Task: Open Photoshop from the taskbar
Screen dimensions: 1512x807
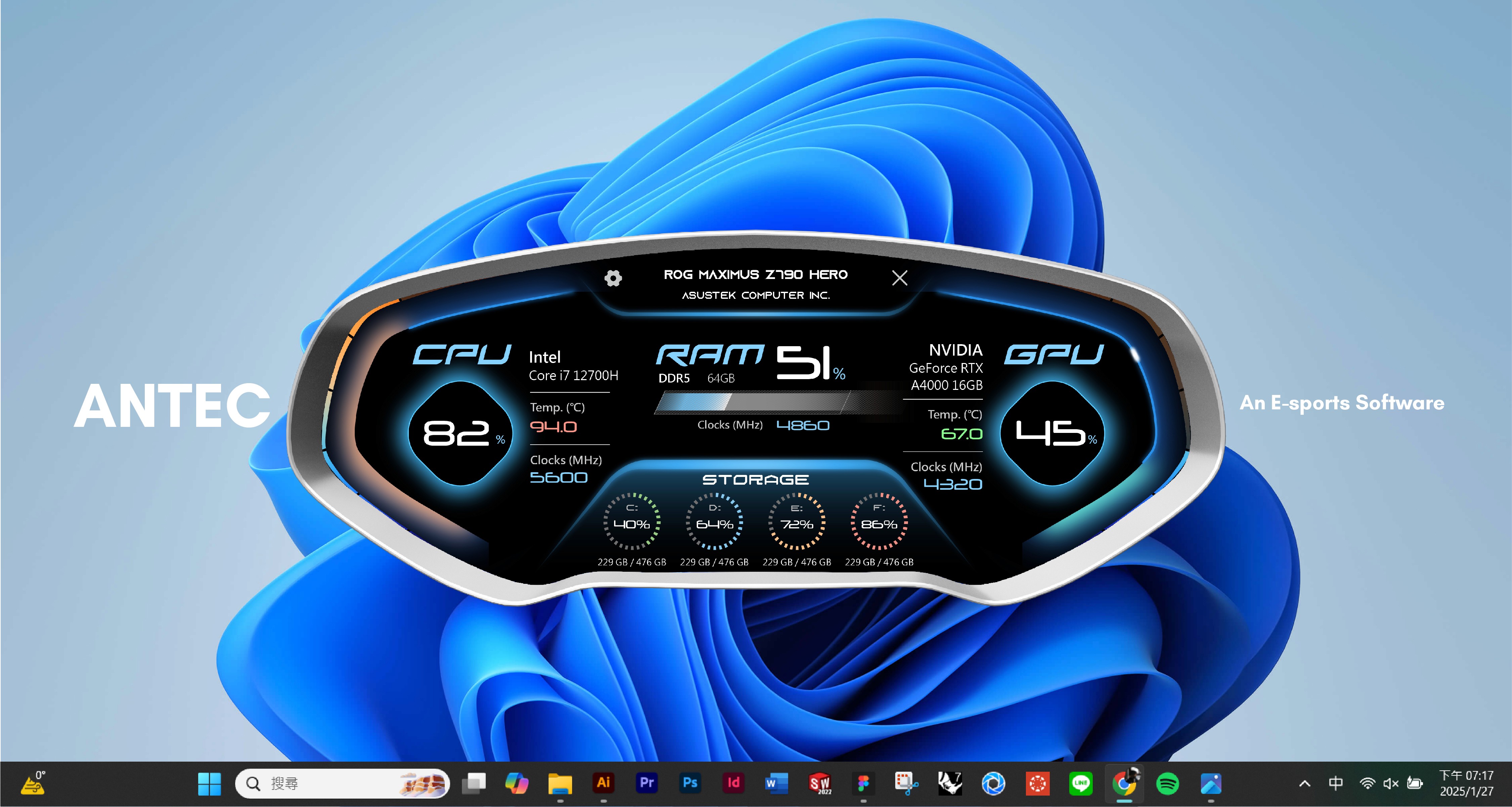Action: [690, 783]
